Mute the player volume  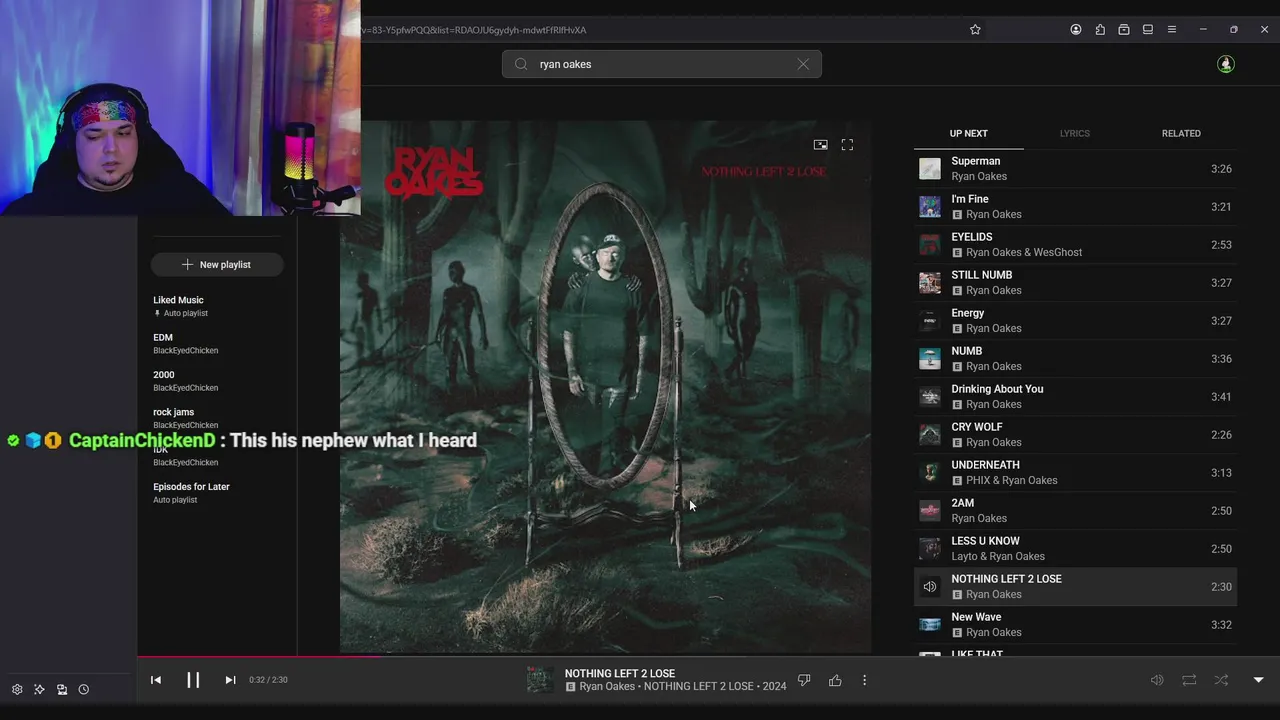click(x=1157, y=680)
